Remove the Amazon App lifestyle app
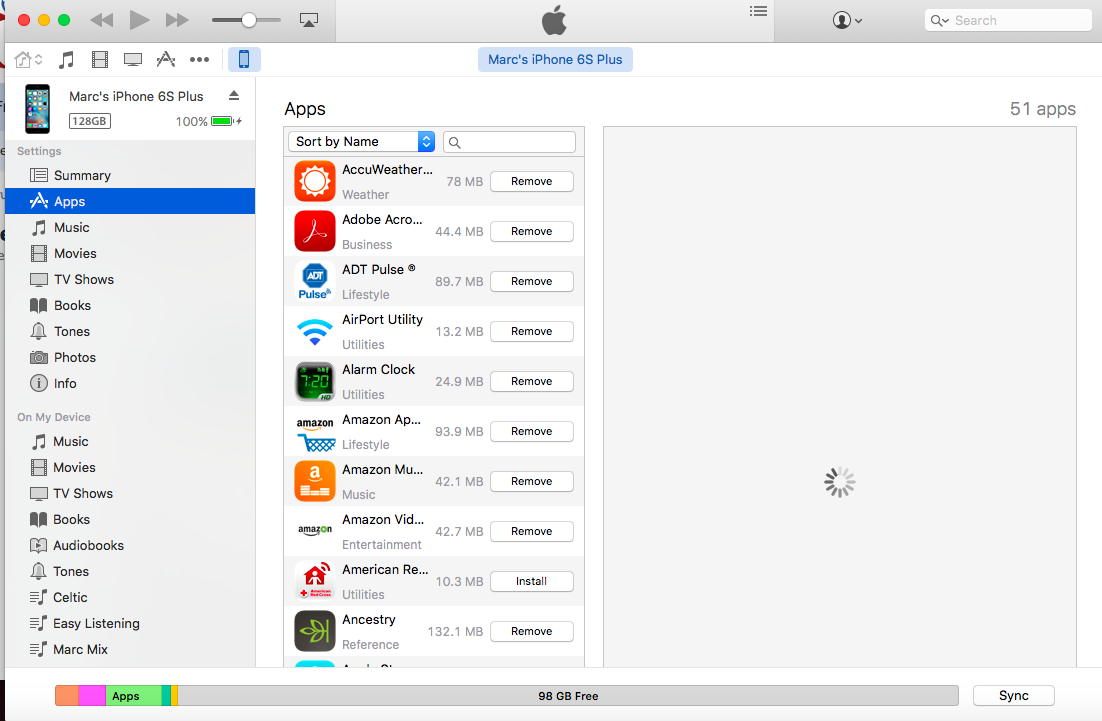 pos(531,431)
